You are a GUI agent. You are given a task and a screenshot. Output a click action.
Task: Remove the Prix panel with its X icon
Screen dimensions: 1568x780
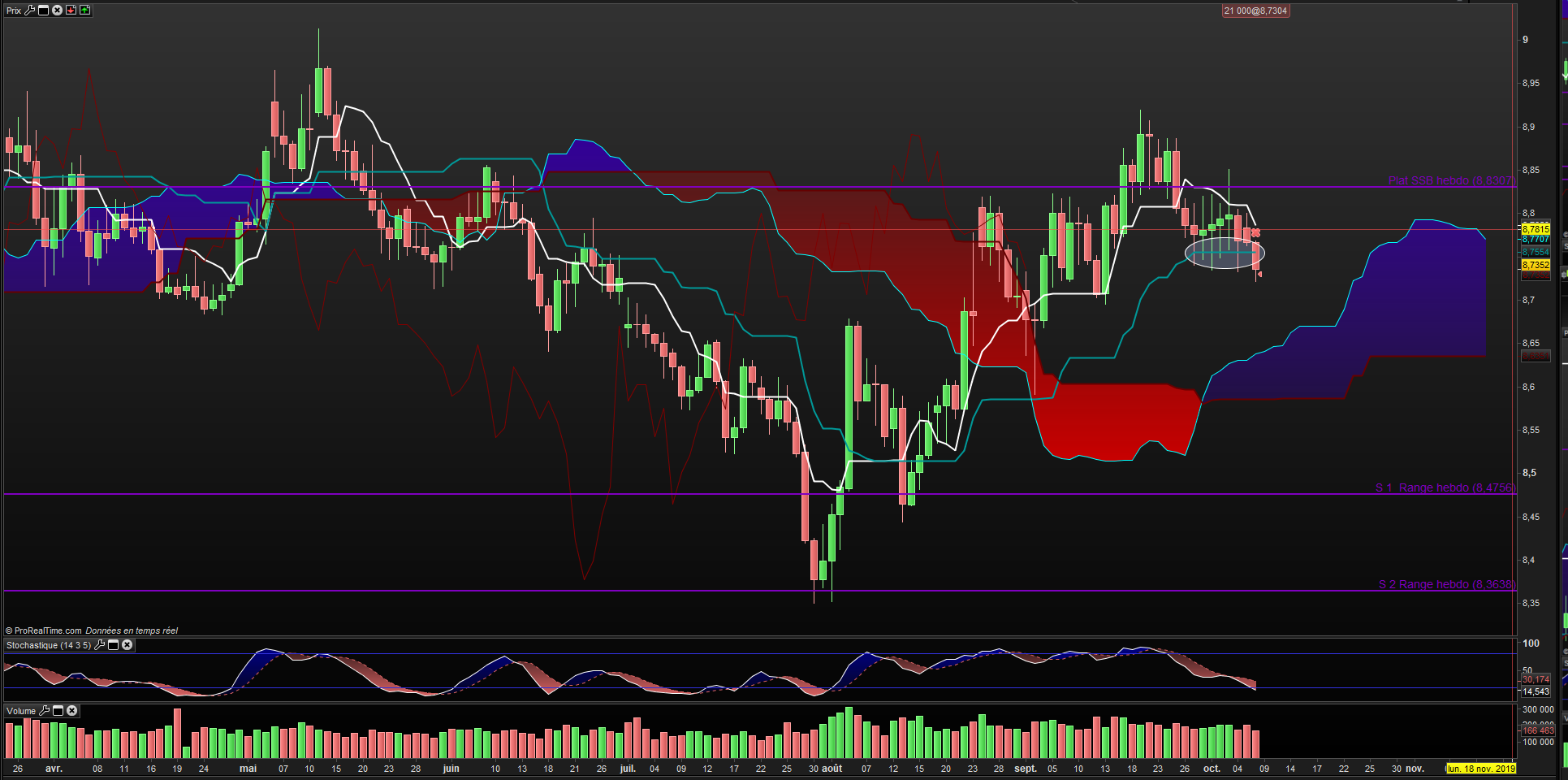[58, 11]
